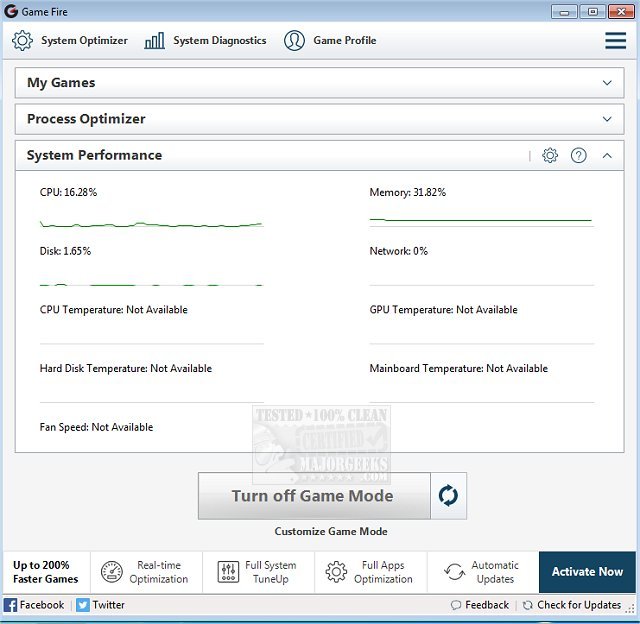Click the Game Fire logo in title bar
This screenshot has height=624, width=640.
pos(11,11)
